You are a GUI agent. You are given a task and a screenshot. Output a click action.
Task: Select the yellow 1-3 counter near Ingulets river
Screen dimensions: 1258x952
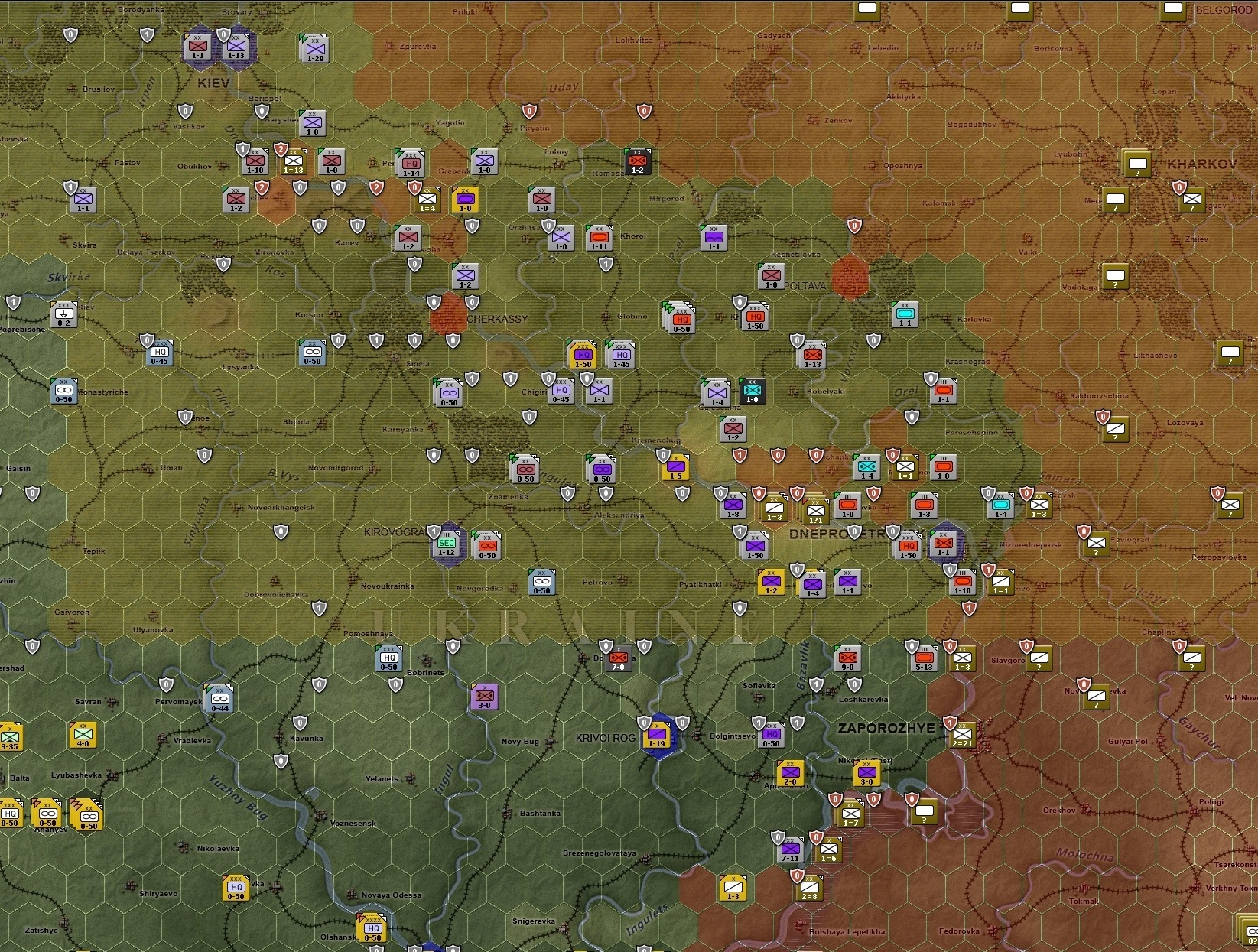point(733,888)
